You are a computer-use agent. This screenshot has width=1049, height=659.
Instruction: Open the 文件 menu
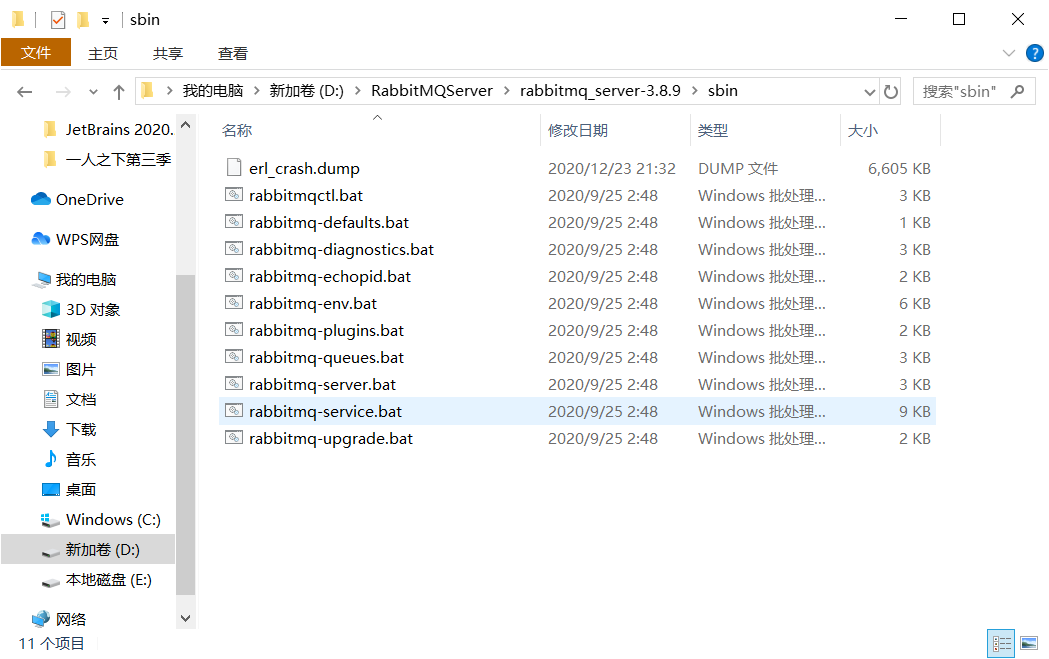pos(36,53)
